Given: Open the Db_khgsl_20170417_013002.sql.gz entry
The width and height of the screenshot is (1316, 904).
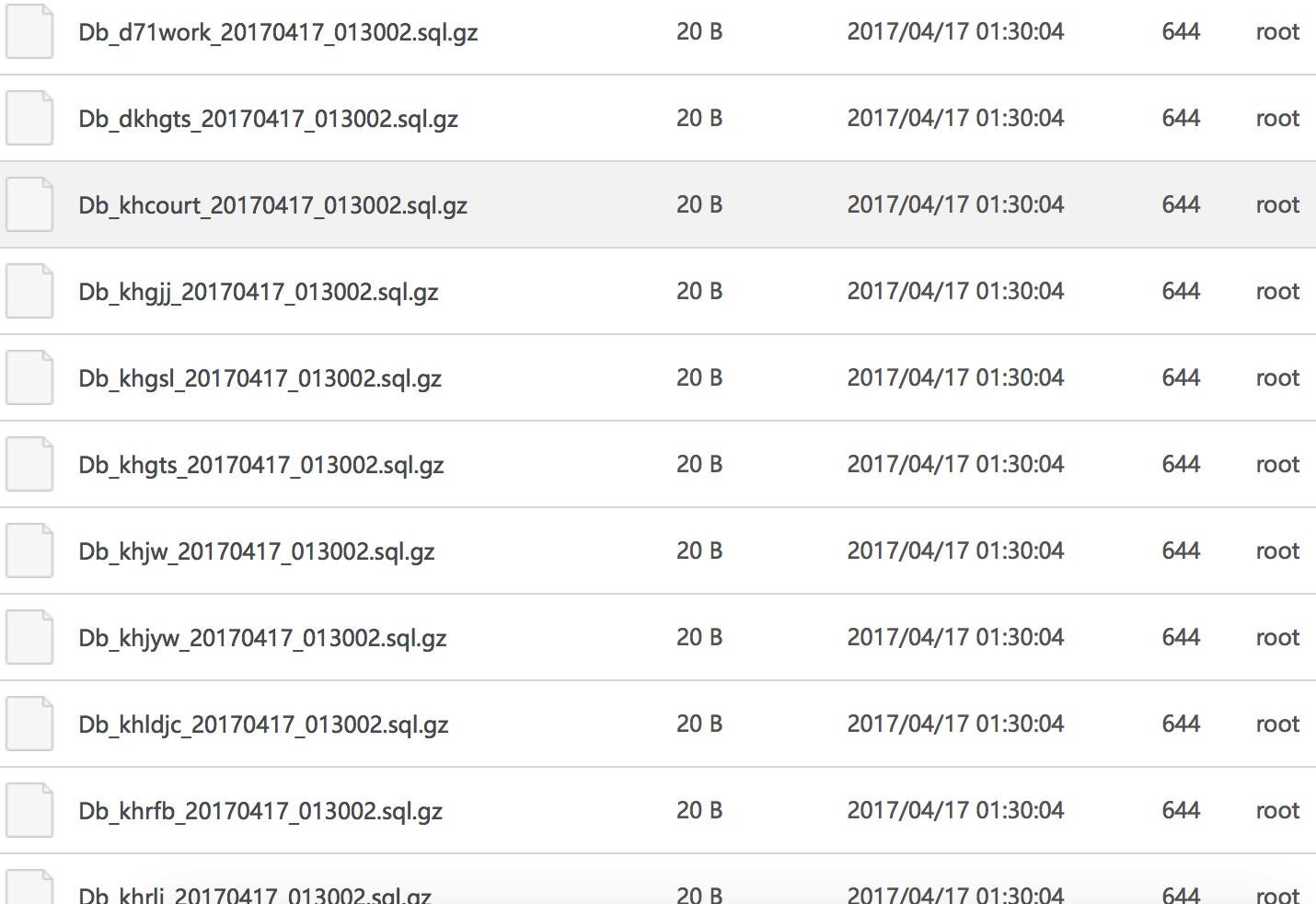Looking at the screenshot, I should (x=260, y=379).
